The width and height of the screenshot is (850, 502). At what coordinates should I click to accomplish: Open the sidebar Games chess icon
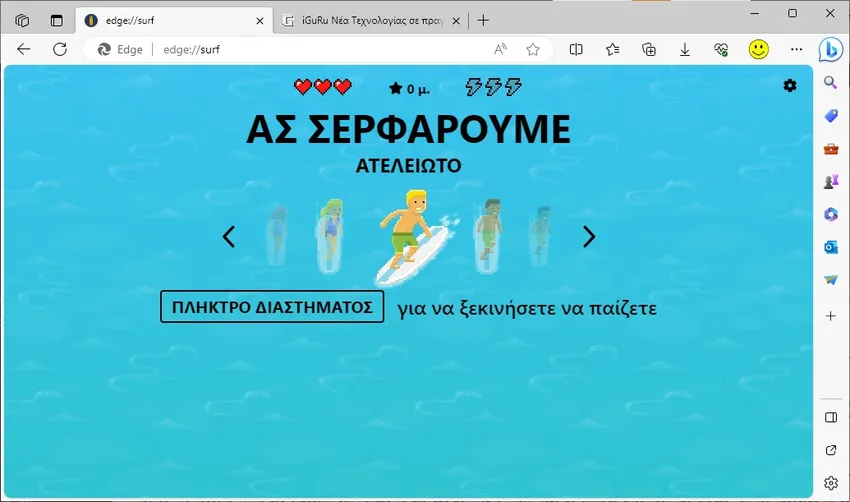(x=830, y=182)
